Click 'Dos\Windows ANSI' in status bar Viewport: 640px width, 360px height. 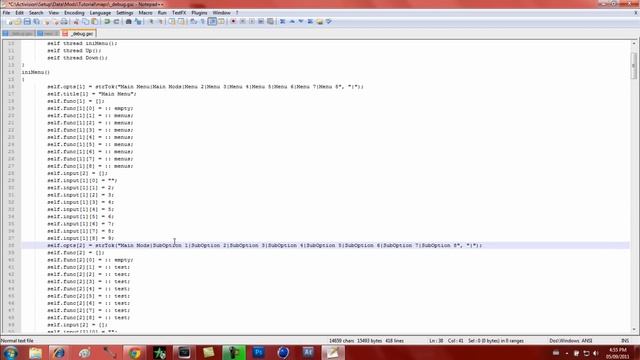pyautogui.click(x=571, y=340)
